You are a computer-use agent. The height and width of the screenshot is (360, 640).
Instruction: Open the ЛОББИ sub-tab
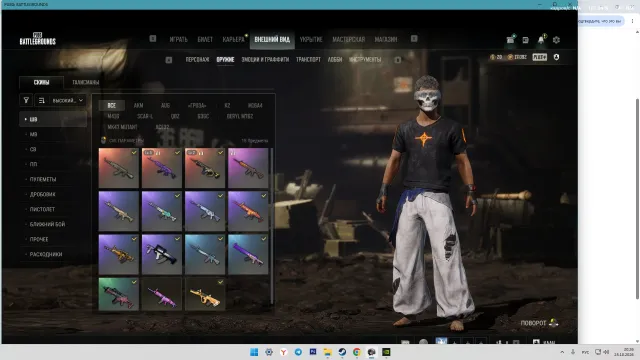(x=335, y=60)
